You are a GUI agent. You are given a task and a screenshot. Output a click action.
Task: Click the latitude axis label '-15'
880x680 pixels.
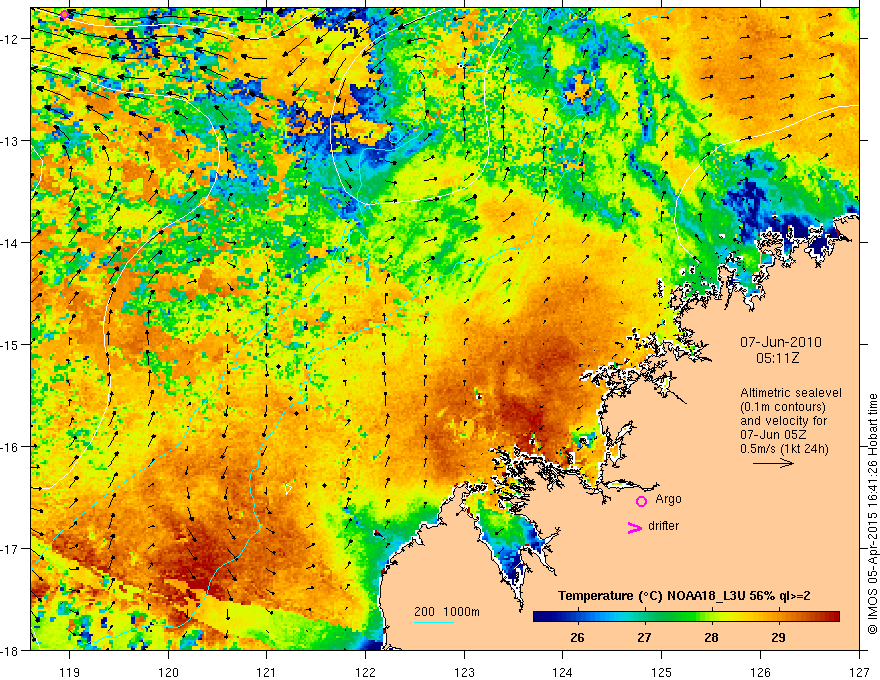click(11, 344)
